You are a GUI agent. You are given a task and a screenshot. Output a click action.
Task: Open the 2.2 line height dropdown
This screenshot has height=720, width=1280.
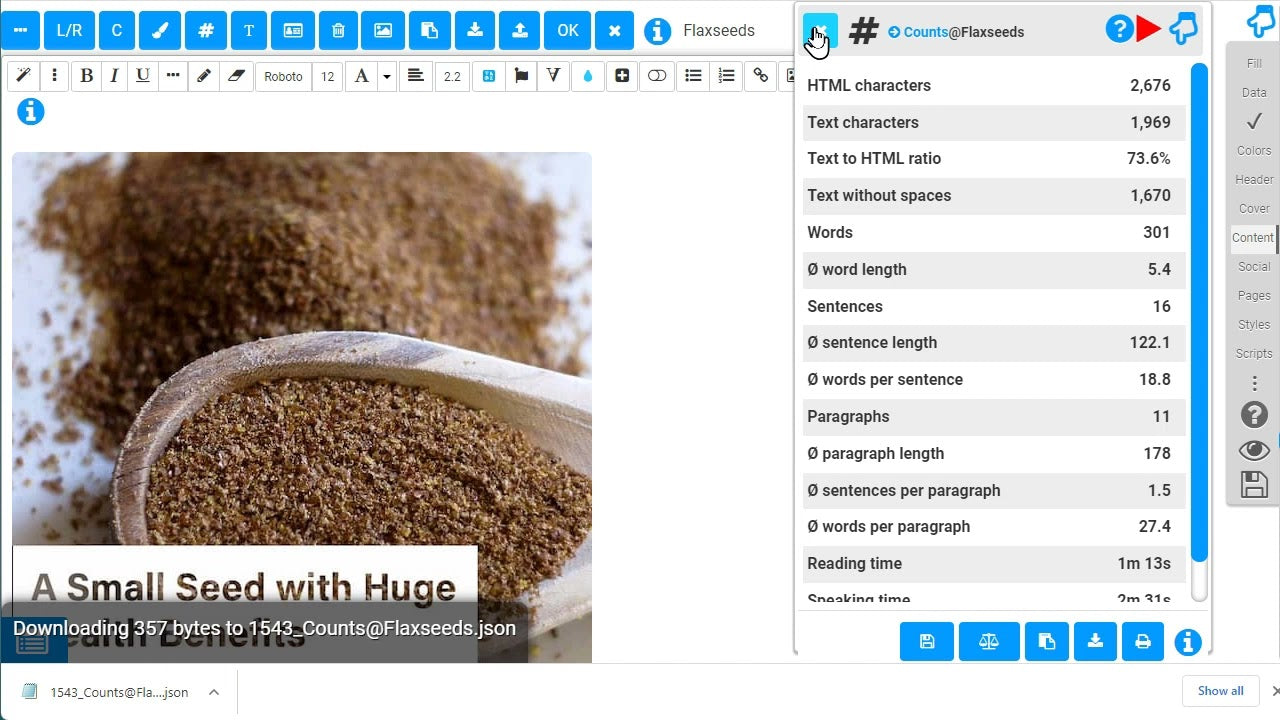tap(452, 76)
